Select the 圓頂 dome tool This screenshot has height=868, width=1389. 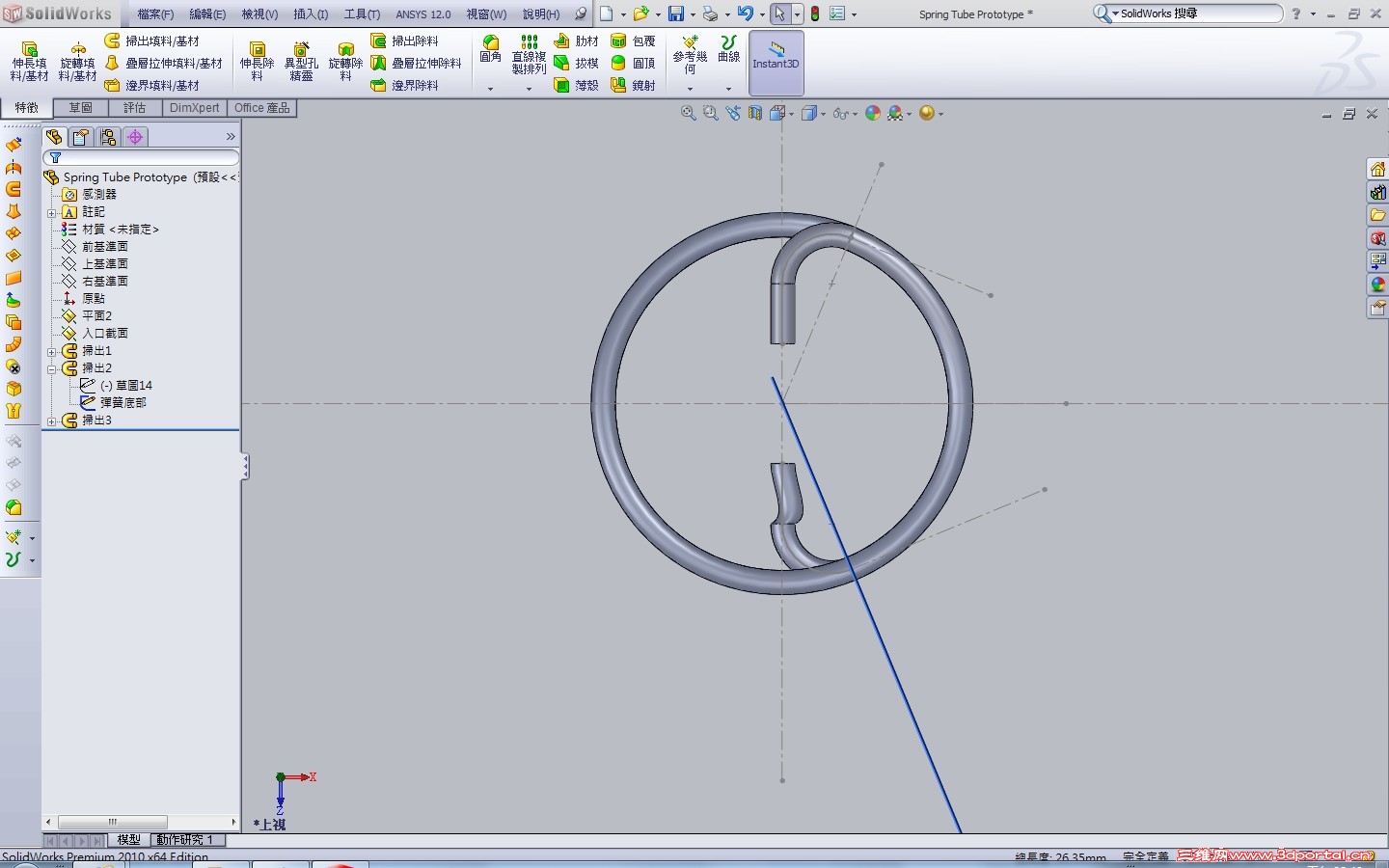(633, 63)
